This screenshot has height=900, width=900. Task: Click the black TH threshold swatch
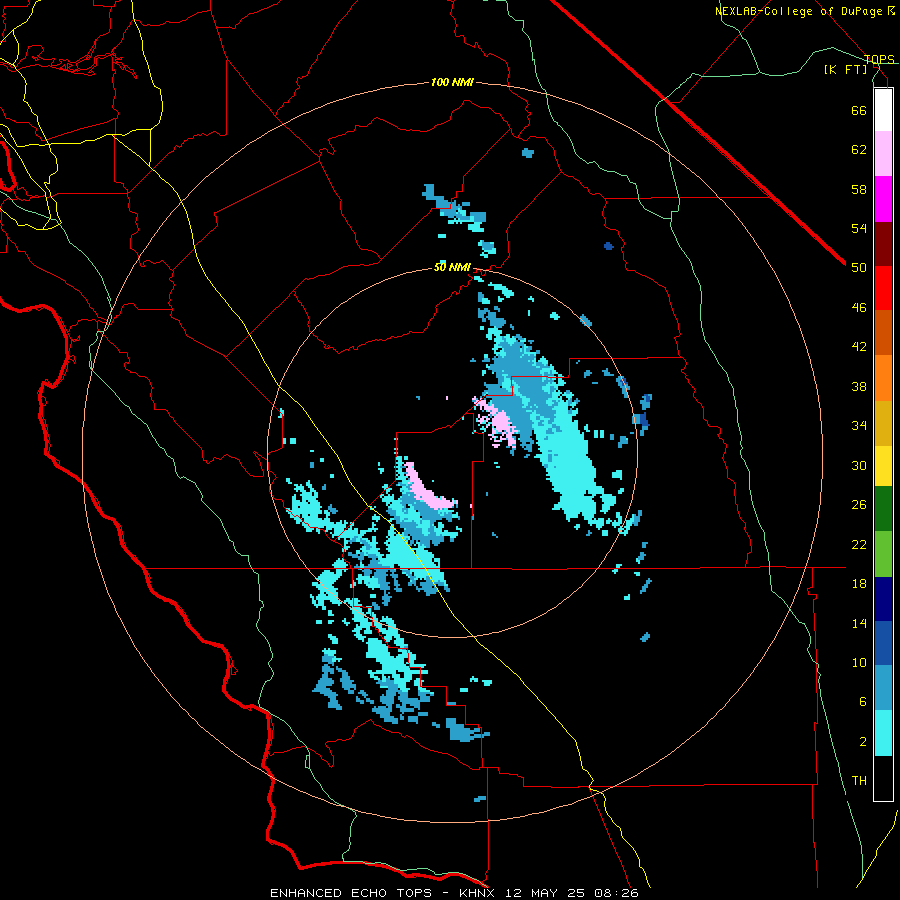click(x=883, y=778)
